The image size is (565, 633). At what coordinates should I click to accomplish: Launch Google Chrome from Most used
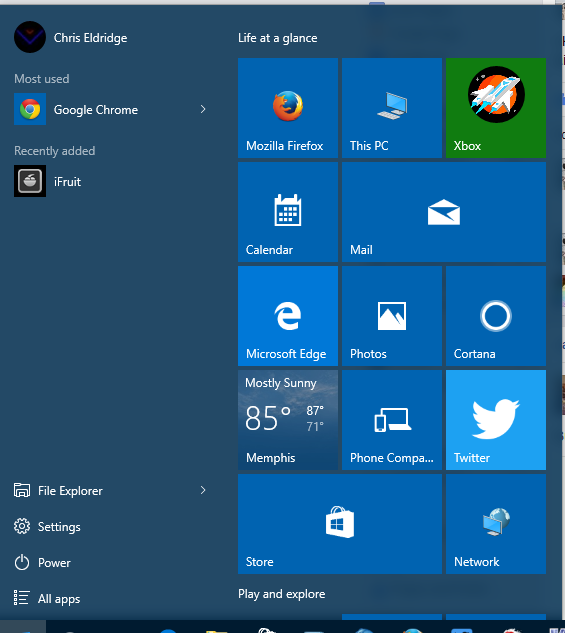[x=96, y=109]
